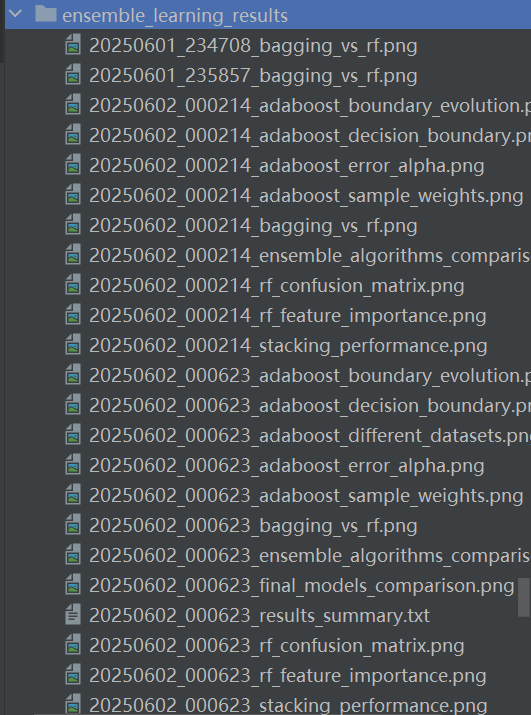Click icon of 20250602_000214_adaboost_decision_boundary file
Image resolution: width=531 pixels, height=715 pixels.
(73, 135)
